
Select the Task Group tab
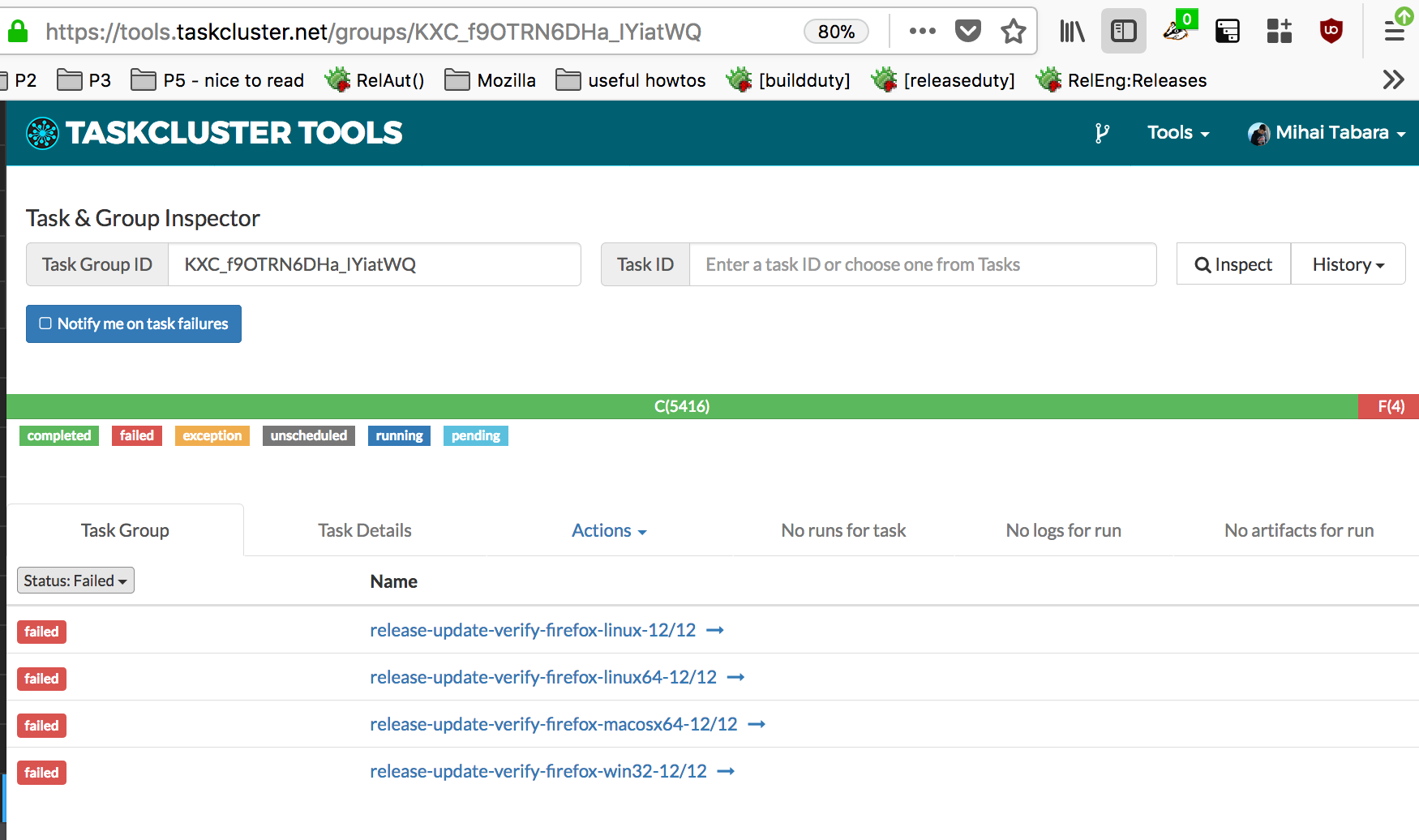(125, 530)
